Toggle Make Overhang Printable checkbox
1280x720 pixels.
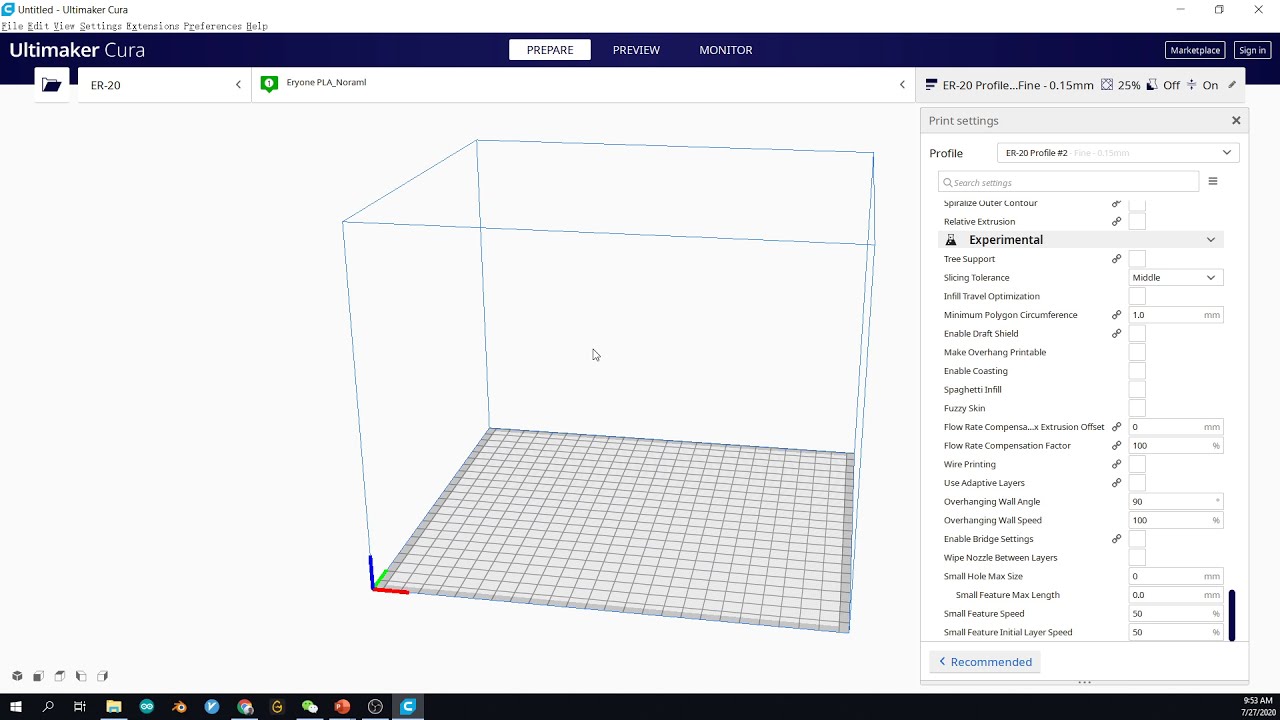(x=1137, y=352)
